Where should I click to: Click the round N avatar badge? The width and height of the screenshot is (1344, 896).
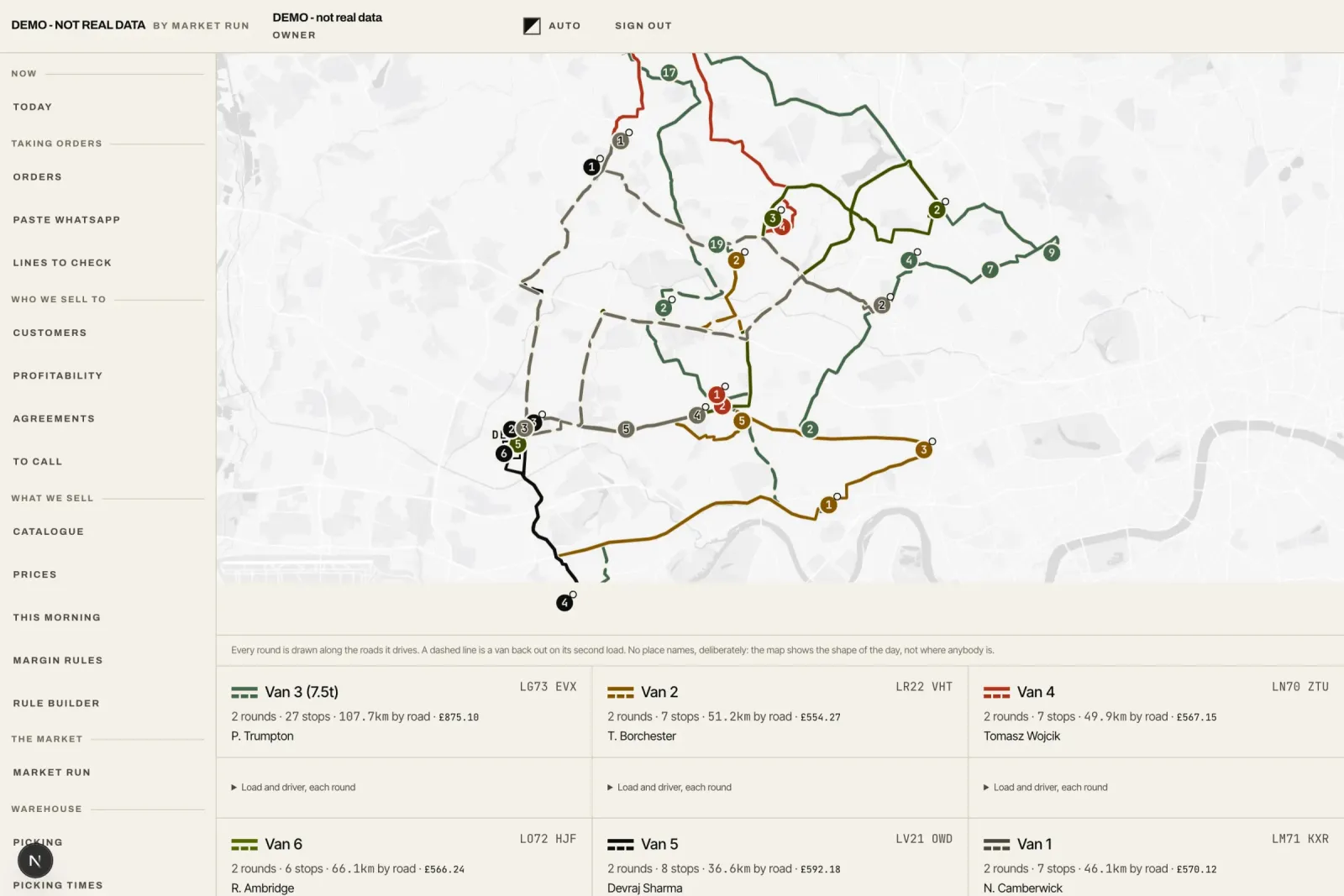pos(35,860)
